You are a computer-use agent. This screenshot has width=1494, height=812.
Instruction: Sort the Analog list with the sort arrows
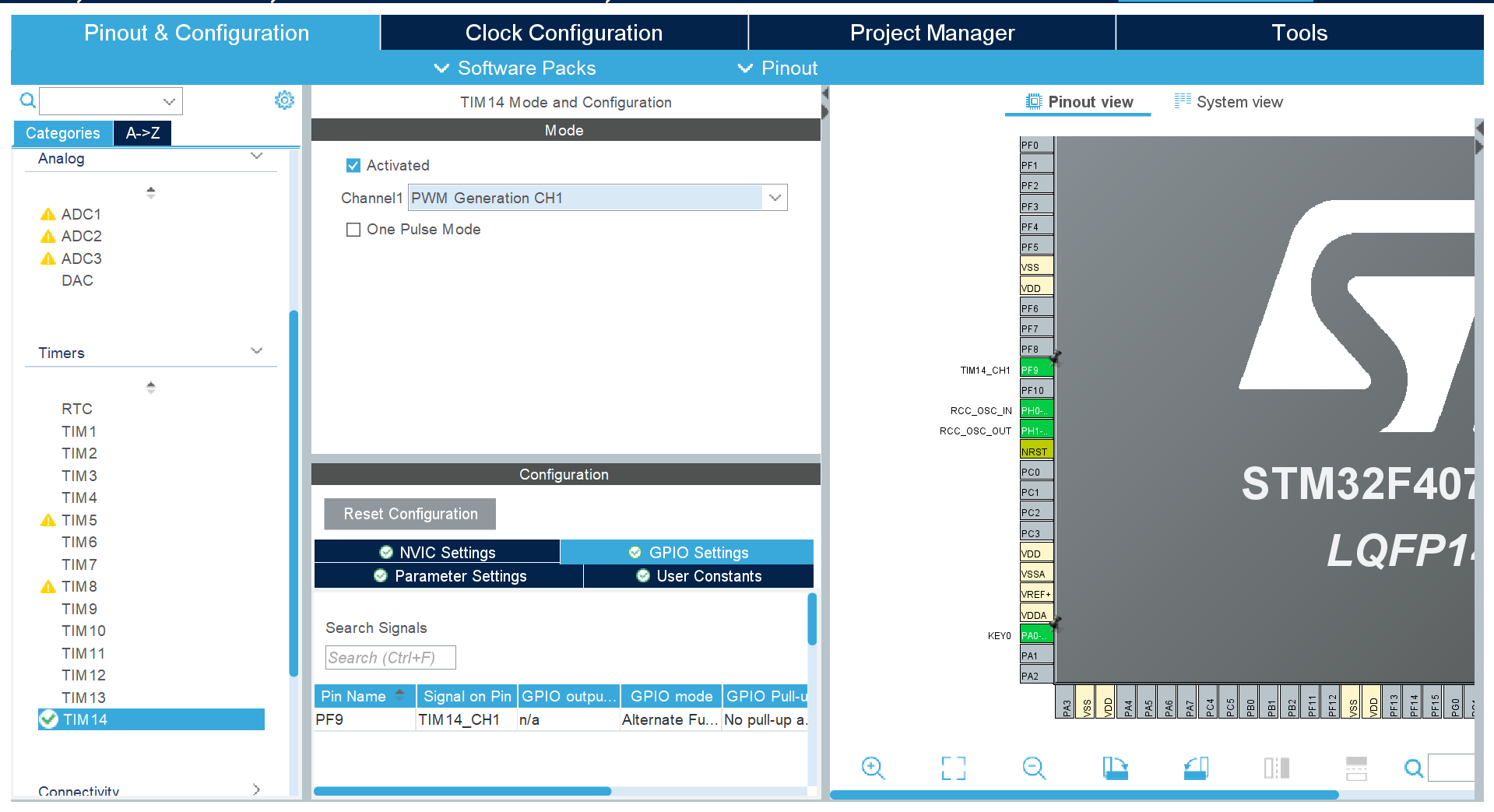[x=151, y=192]
